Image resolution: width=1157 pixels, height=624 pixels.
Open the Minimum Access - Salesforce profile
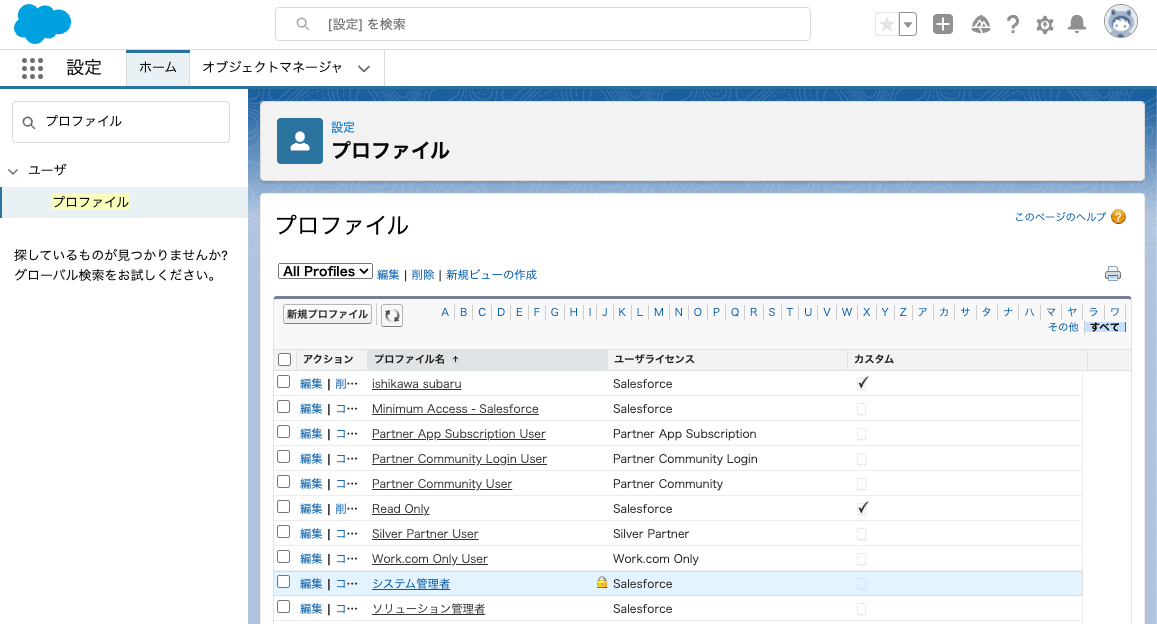coord(455,409)
